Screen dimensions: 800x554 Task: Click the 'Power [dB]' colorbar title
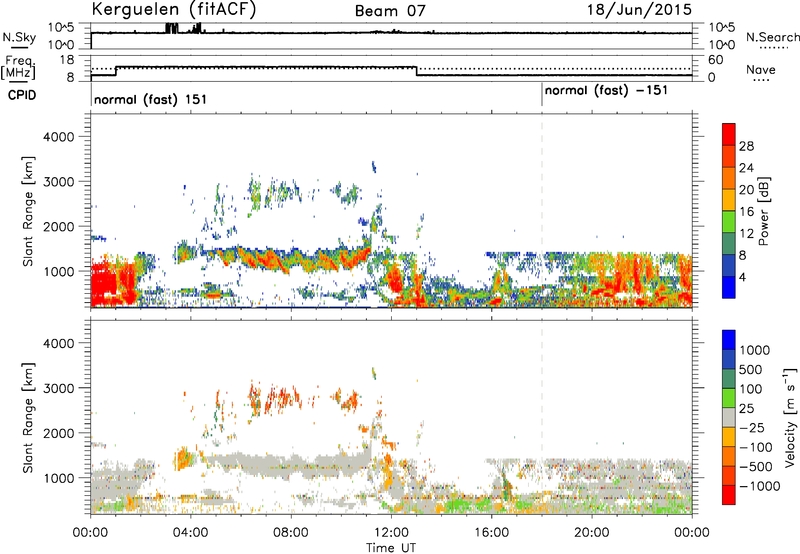pos(763,211)
